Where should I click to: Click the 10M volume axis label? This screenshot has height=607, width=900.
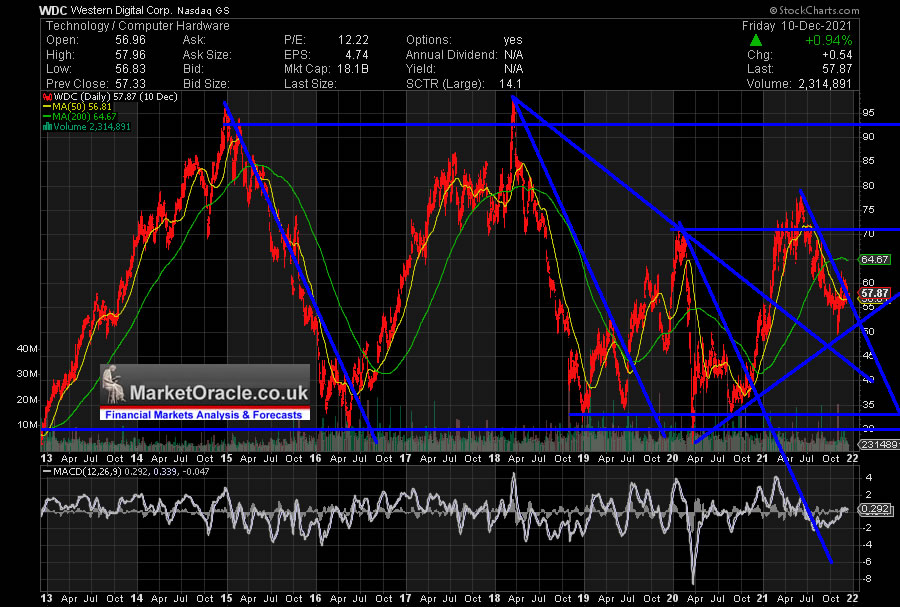[x=27, y=425]
